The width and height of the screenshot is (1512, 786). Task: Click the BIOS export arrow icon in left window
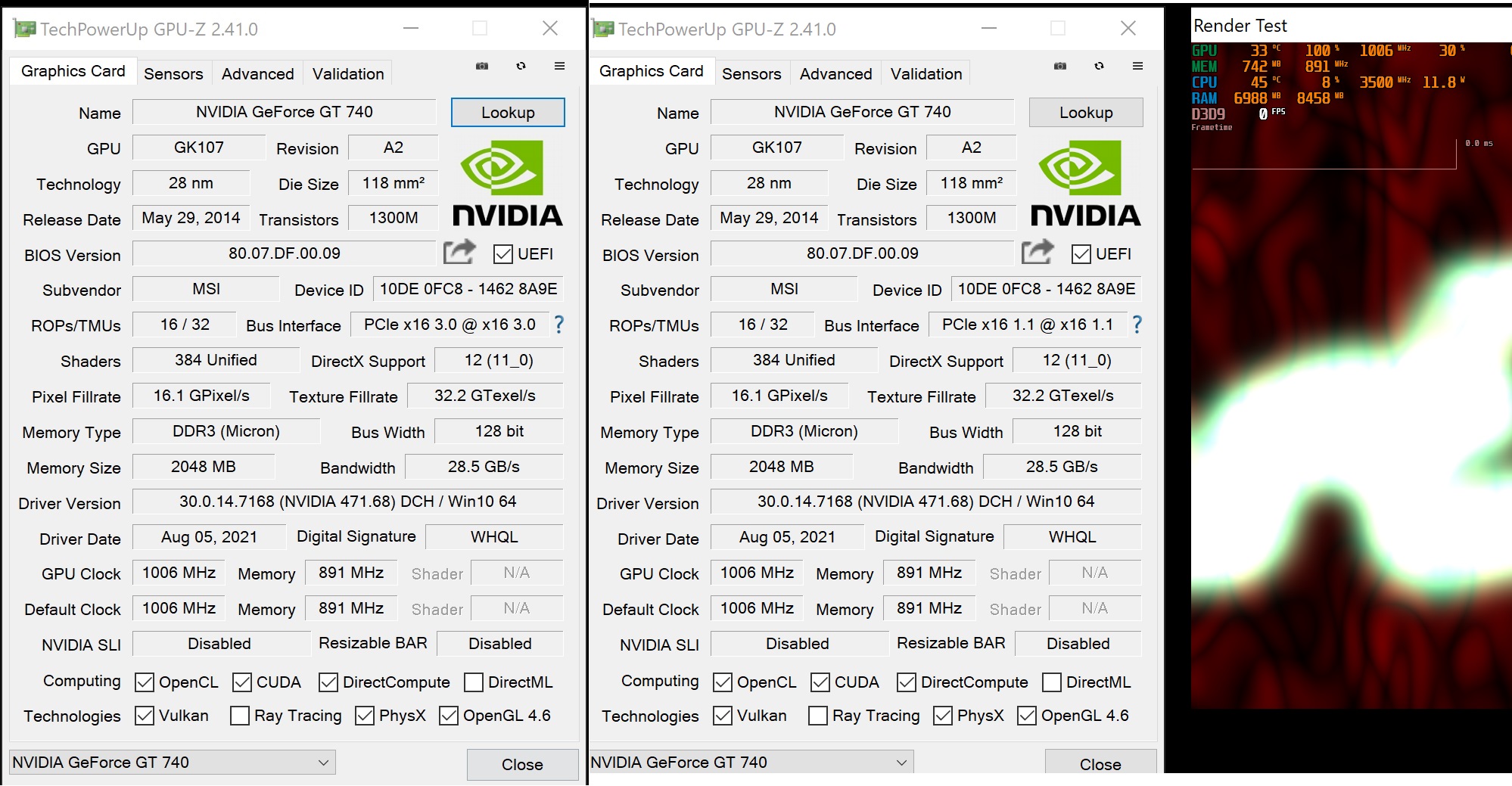pos(459,252)
